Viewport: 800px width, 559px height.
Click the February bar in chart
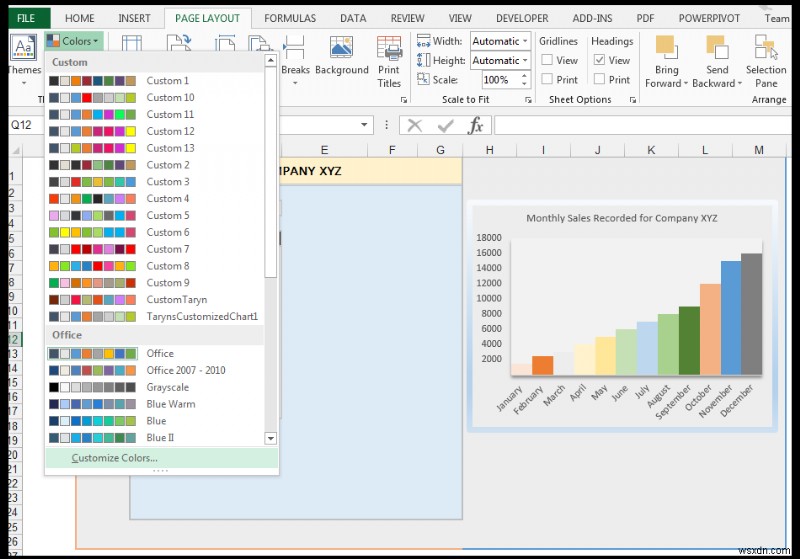click(542, 365)
